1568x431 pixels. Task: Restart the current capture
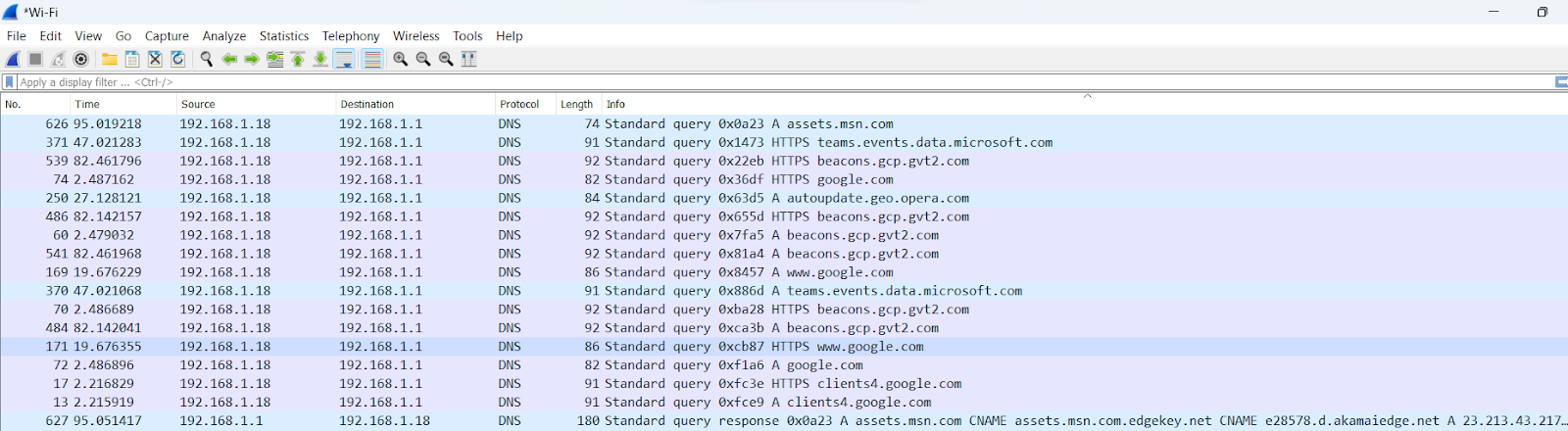59,59
